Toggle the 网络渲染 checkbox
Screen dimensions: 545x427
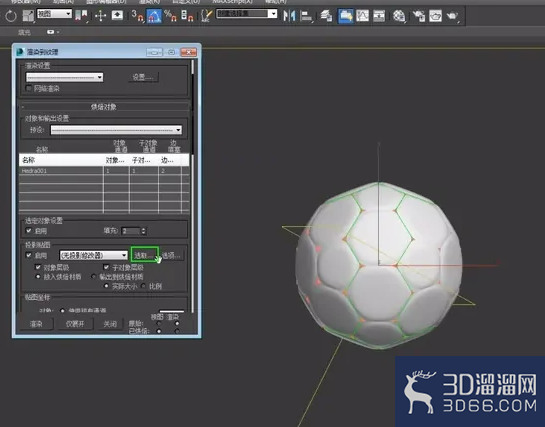[29, 88]
